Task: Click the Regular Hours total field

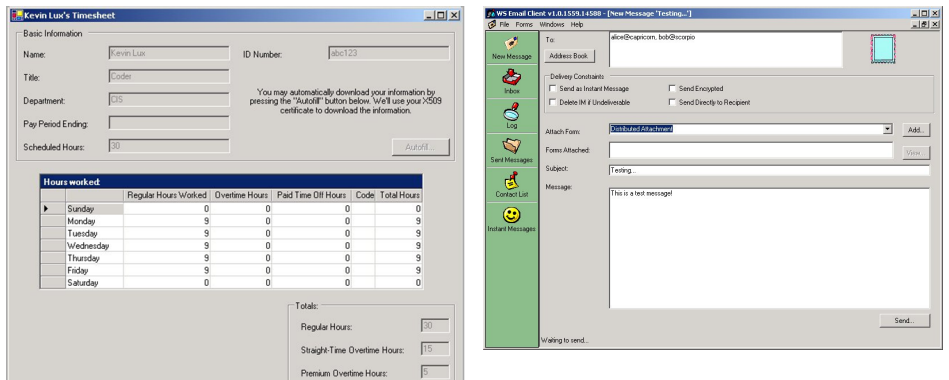Action: [435, 326]
